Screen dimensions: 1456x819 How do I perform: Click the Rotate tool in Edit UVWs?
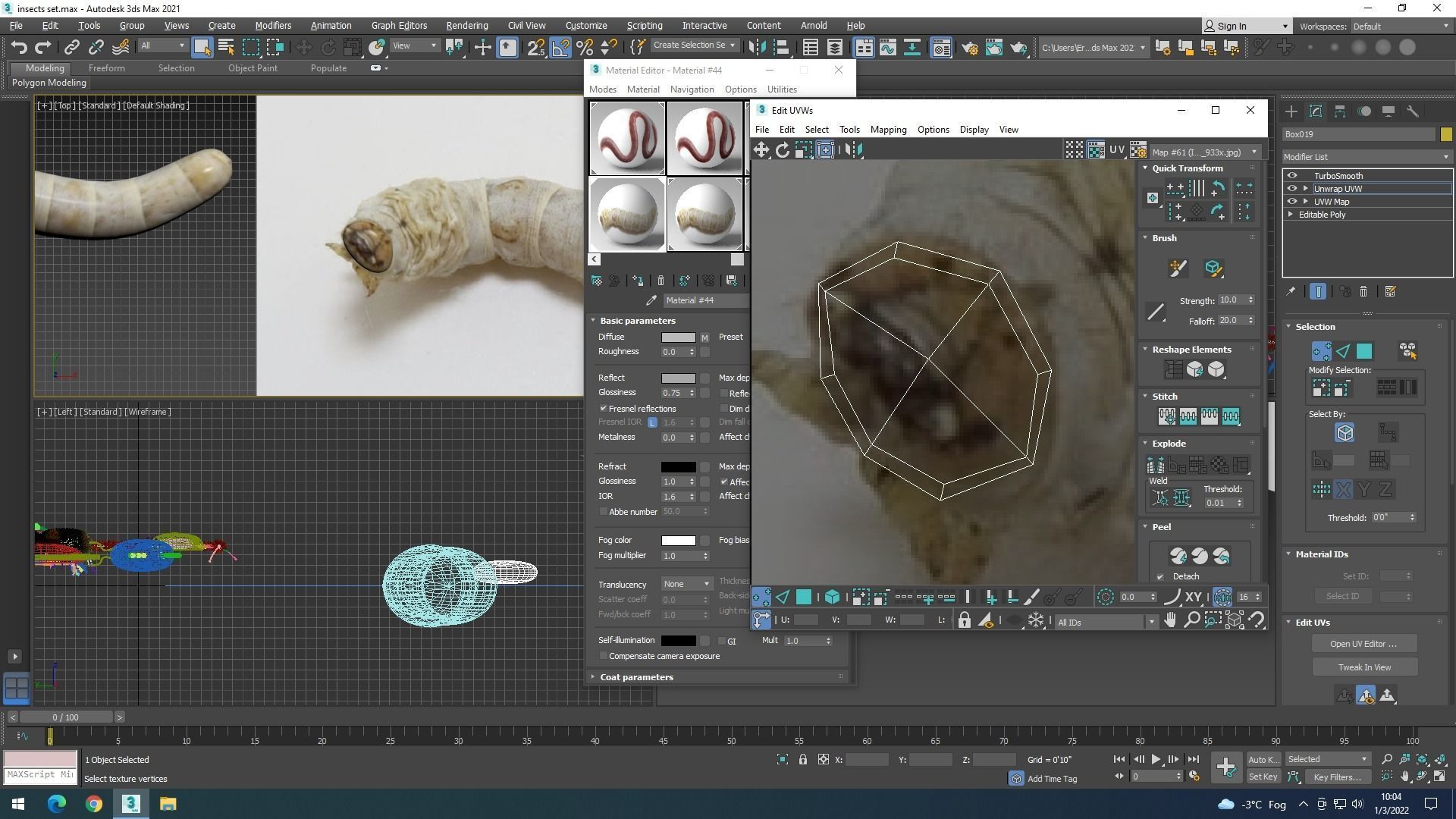click(783, 149)
